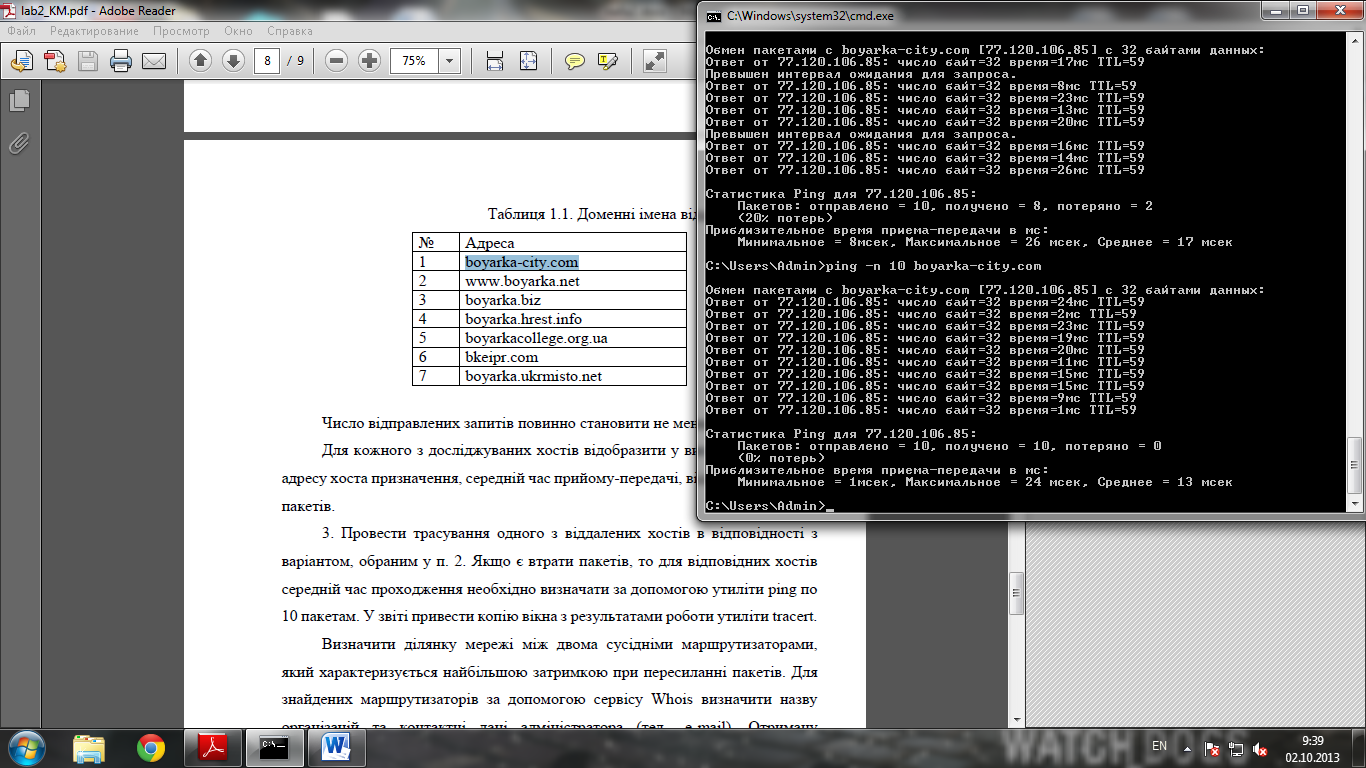
Task: Click the 75% zoom value field
Action: point(414,61)
